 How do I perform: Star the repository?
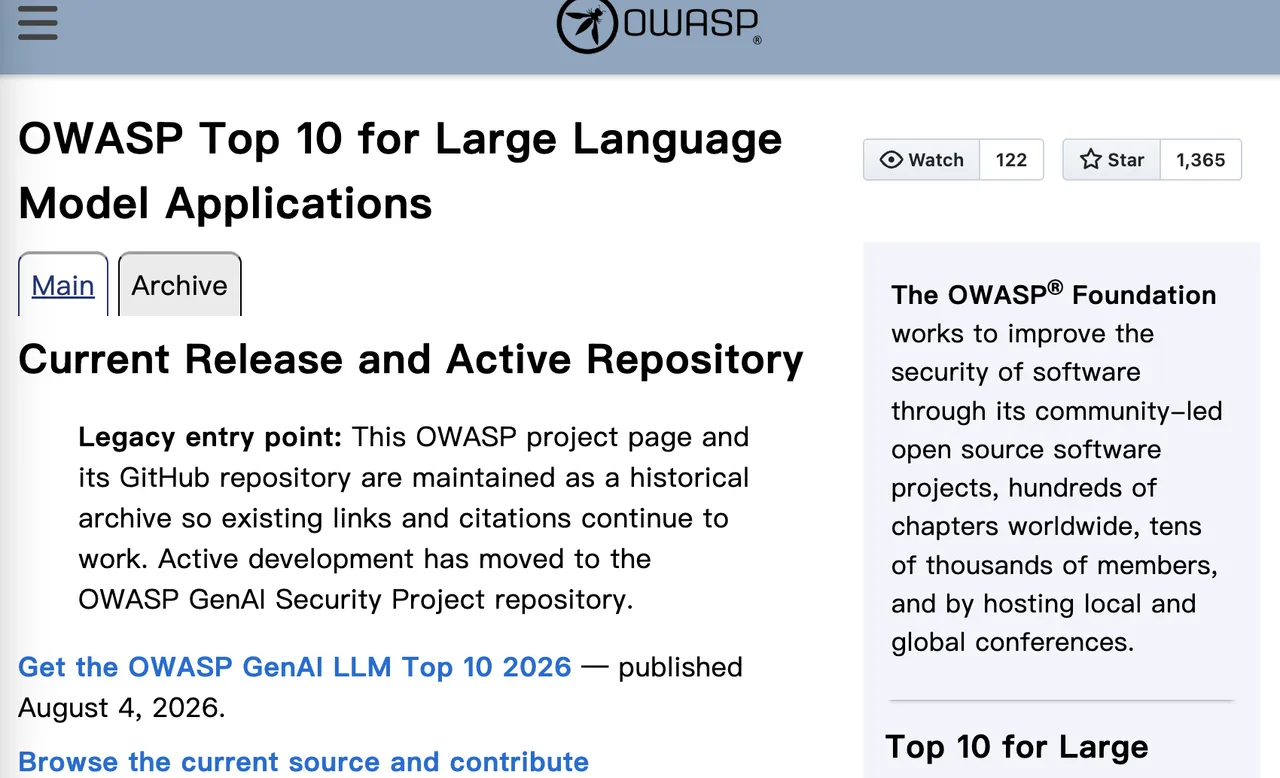tap(1111, 160)
